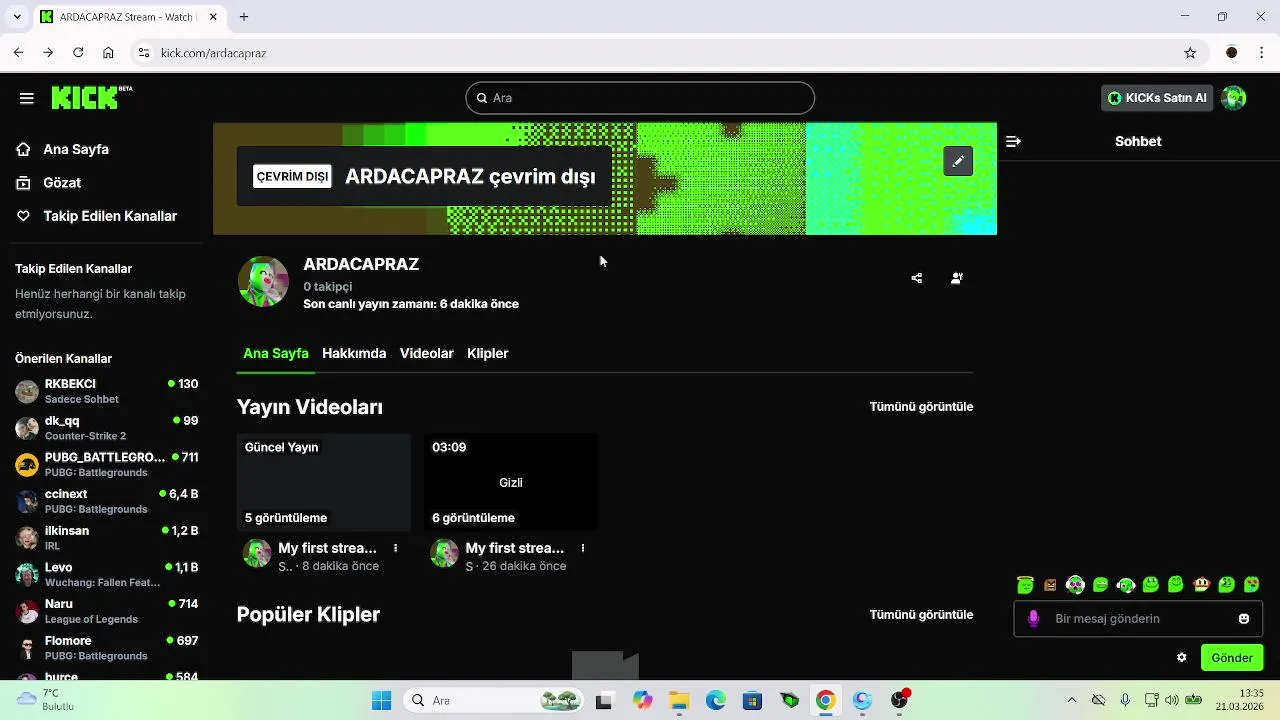
Task: Click first video title near 8 dakika önce
Action: click(x=327, y=548)
